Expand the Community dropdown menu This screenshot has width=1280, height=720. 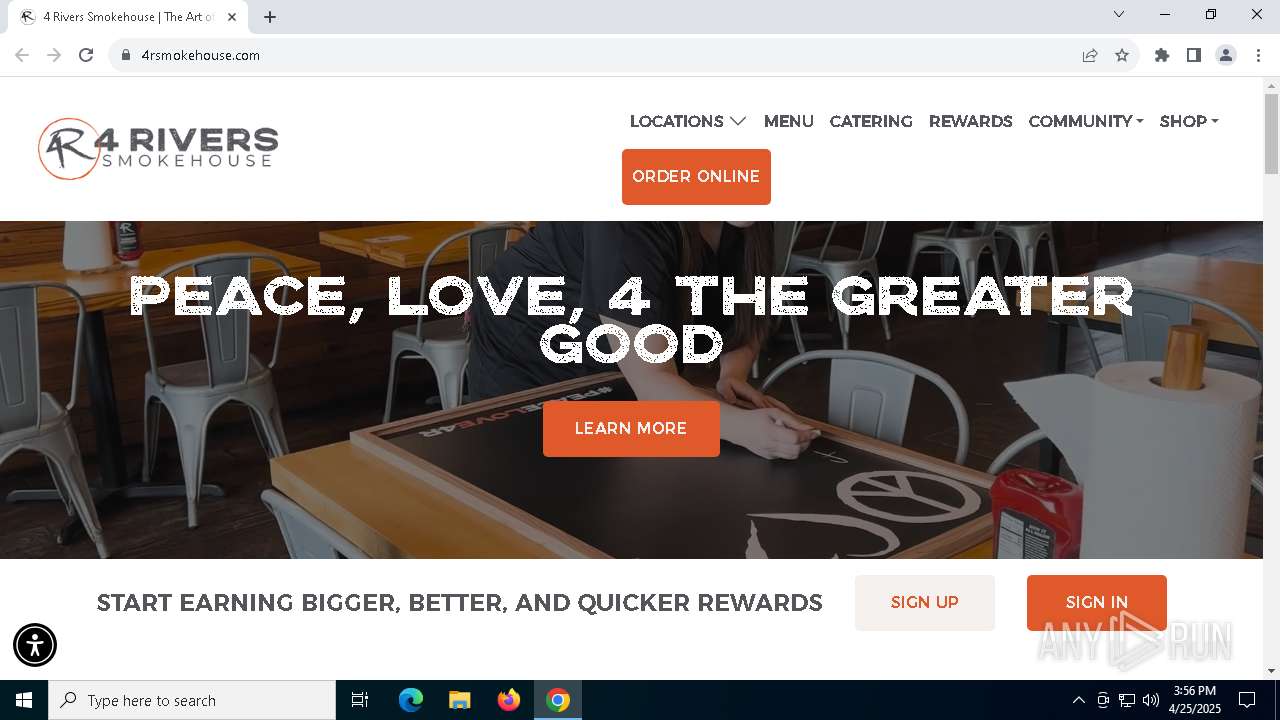coord(1086,121)
